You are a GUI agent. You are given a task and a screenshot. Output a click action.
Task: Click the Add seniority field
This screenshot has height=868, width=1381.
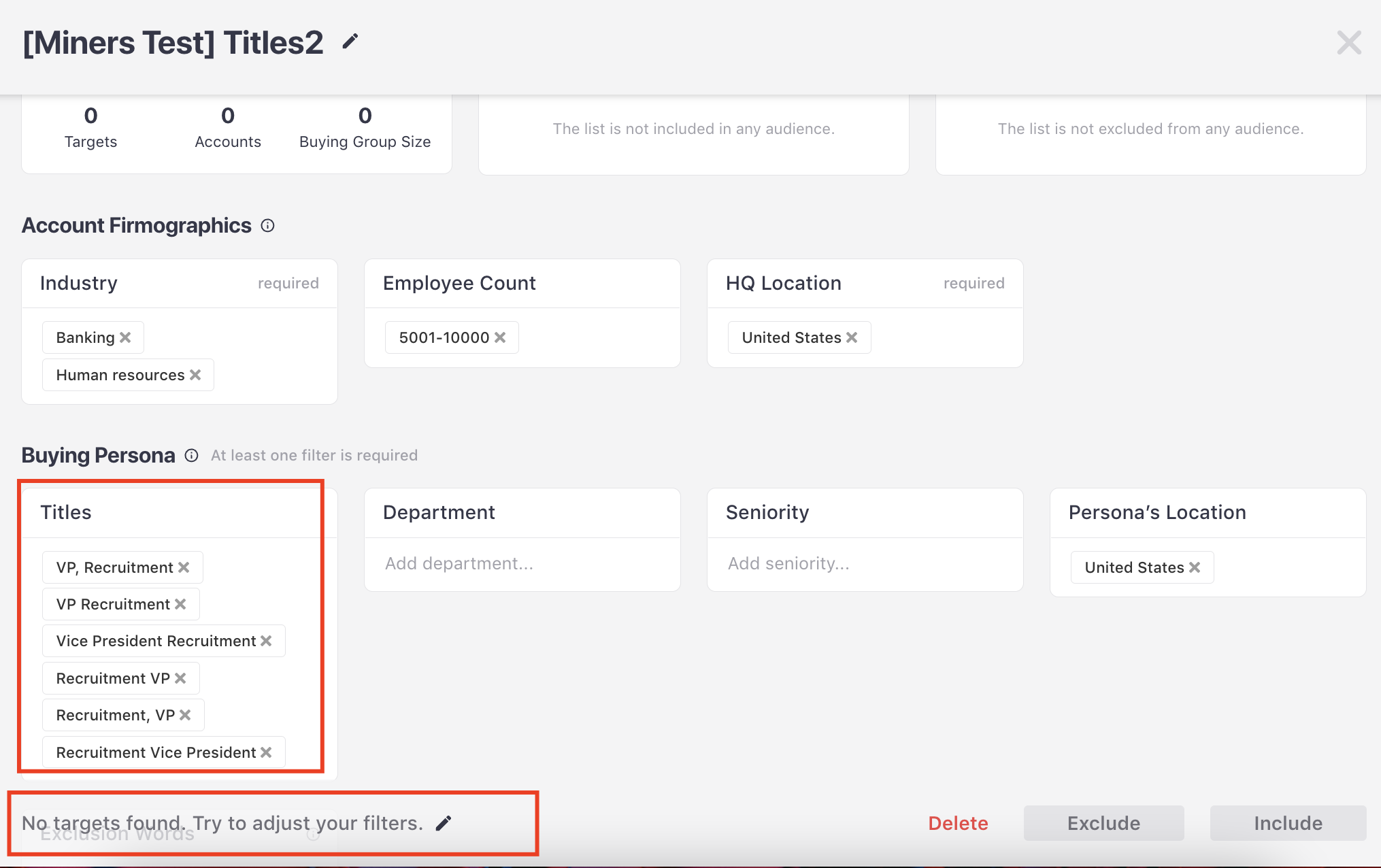[x=865, y=564]
